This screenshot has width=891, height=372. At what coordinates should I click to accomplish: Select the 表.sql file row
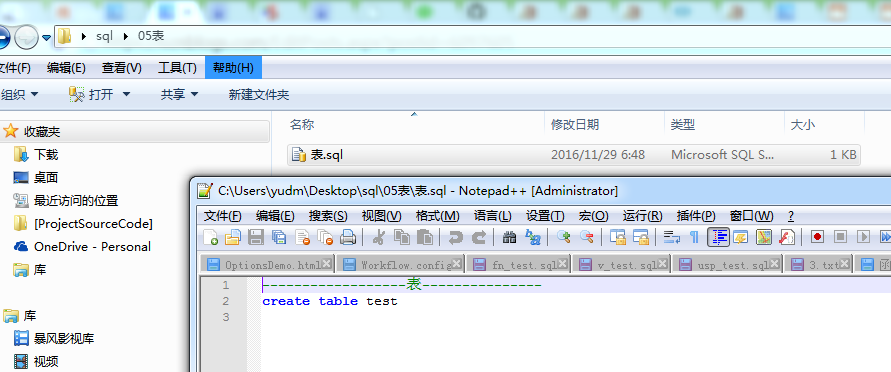(x=574, y=154)
